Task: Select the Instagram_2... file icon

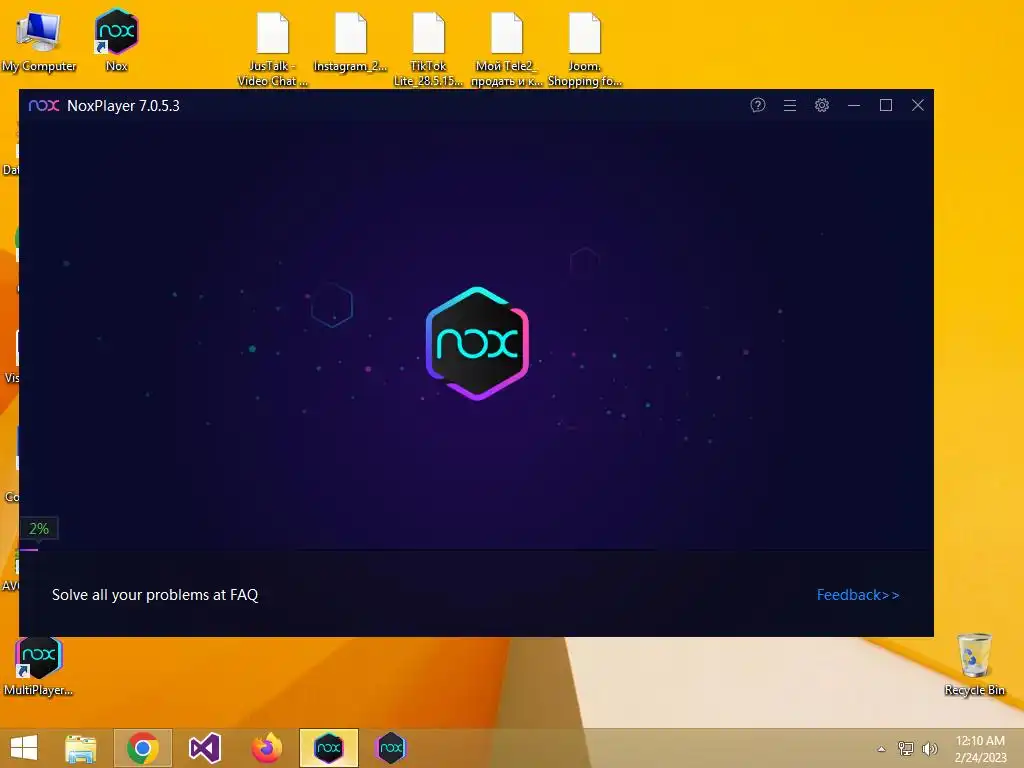Action: pyautogui.click(x=350, y=42)
